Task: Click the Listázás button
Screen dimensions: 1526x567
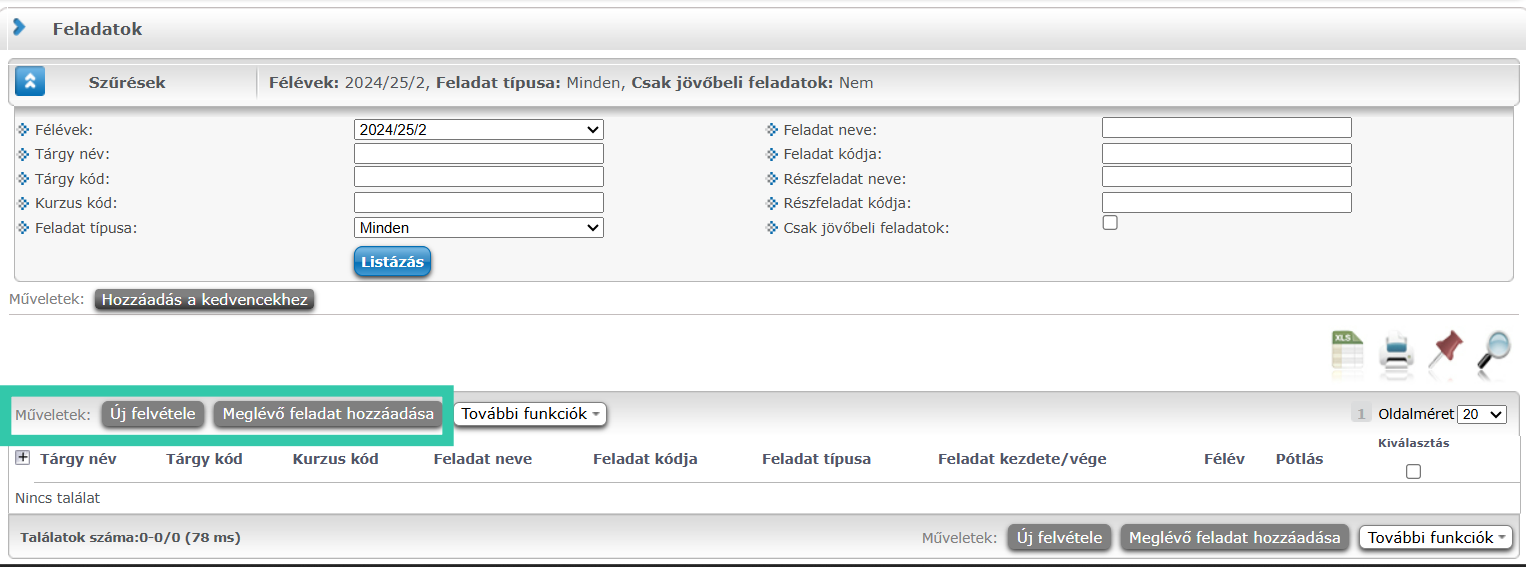Action: point(392,262)
